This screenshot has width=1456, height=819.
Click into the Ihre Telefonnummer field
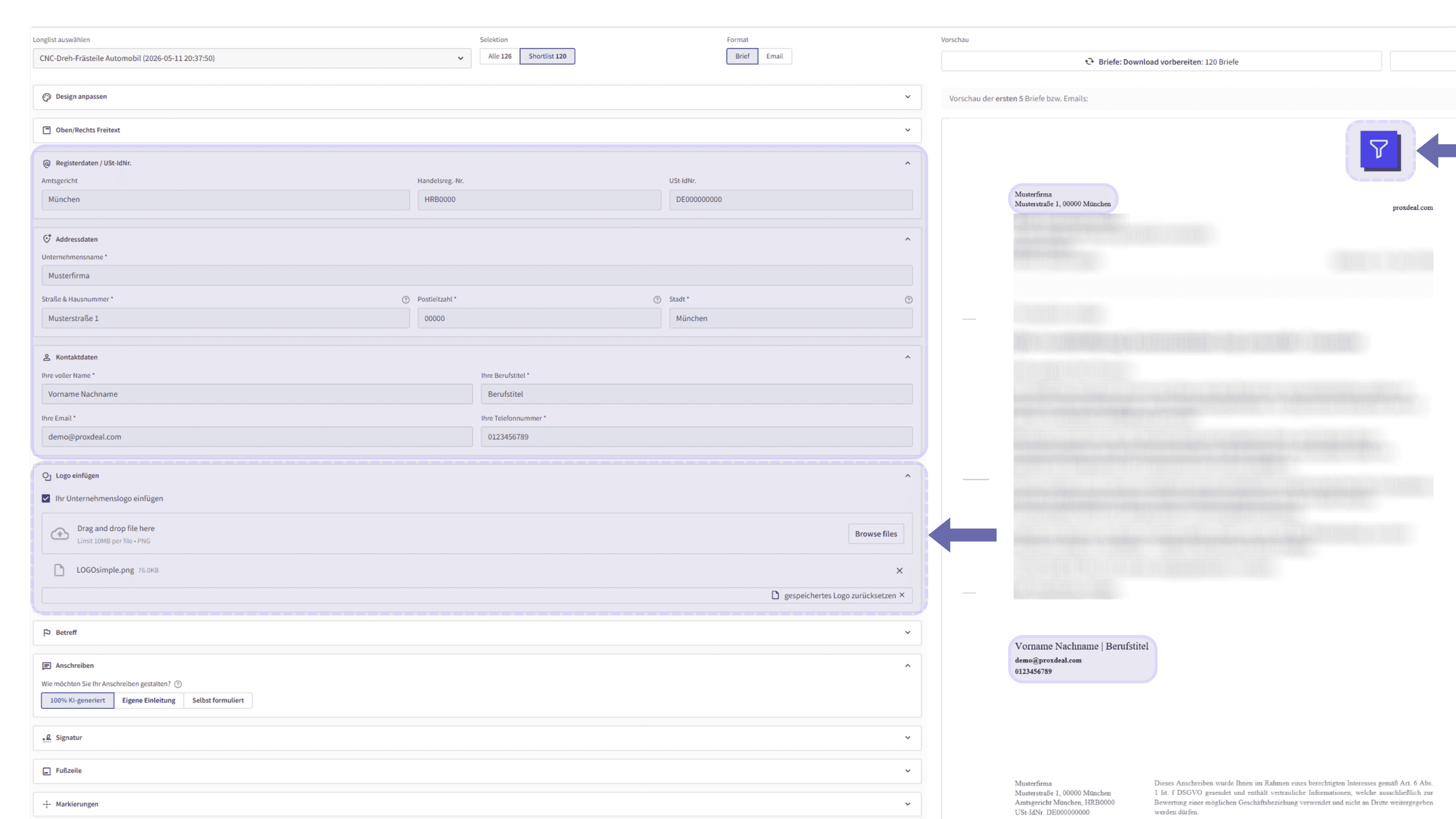pyautogui.click(x=697, y=437)
